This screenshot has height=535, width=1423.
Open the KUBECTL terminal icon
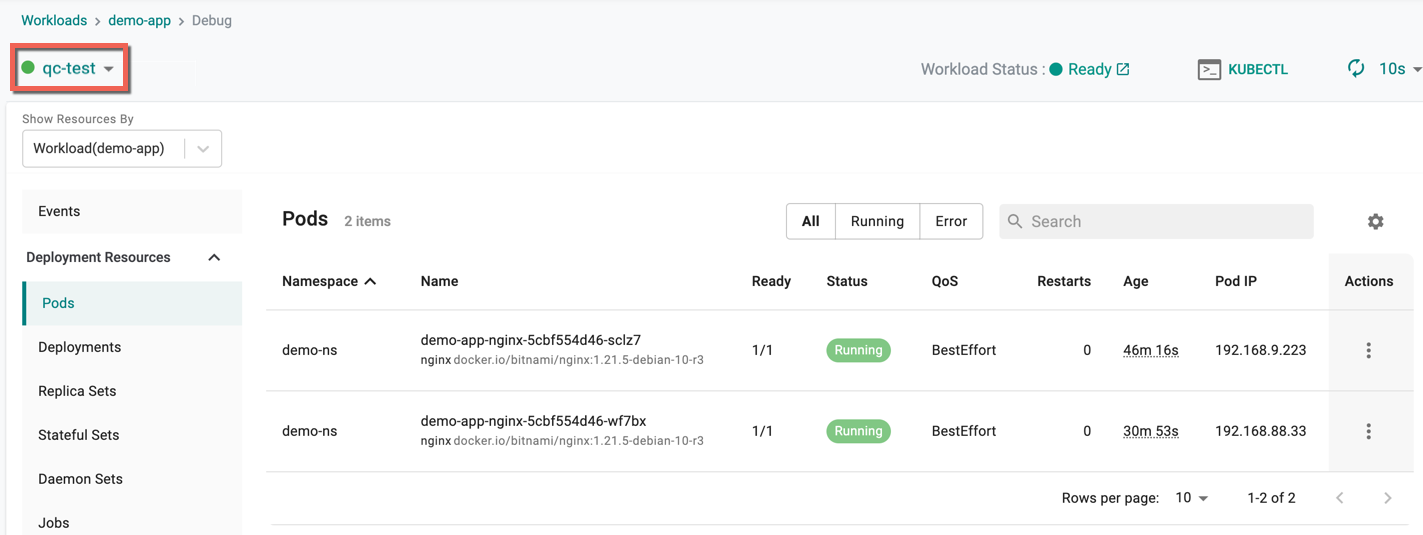[x=1209, y=69]
